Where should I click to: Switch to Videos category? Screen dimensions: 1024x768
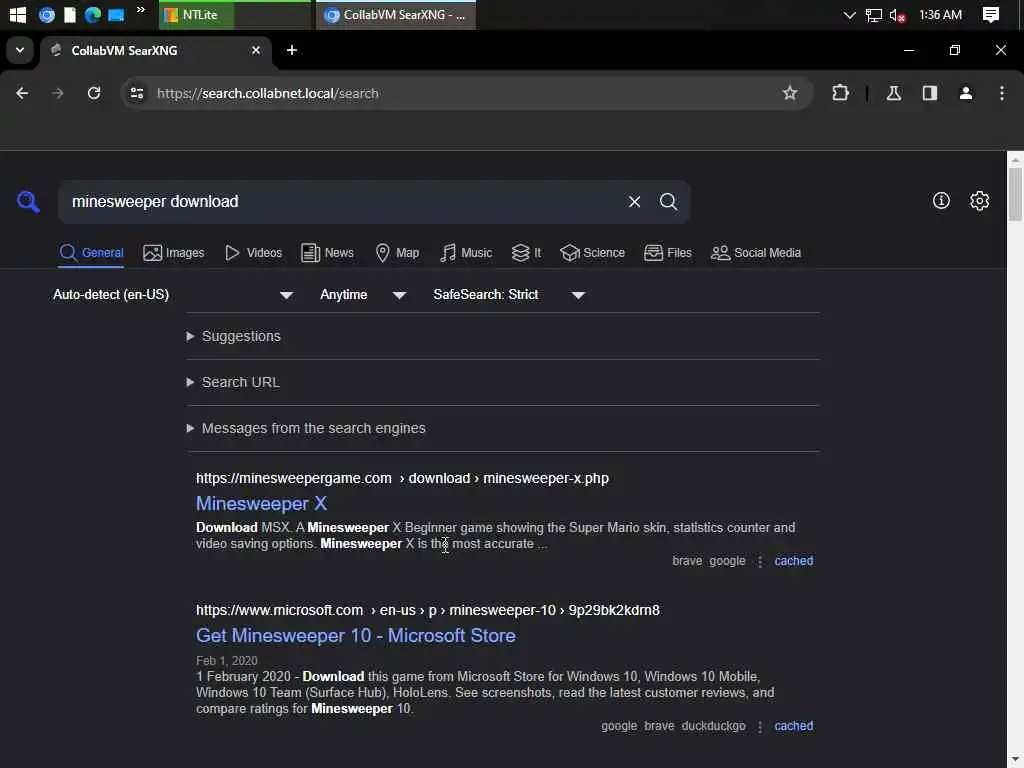coord(253,253)
